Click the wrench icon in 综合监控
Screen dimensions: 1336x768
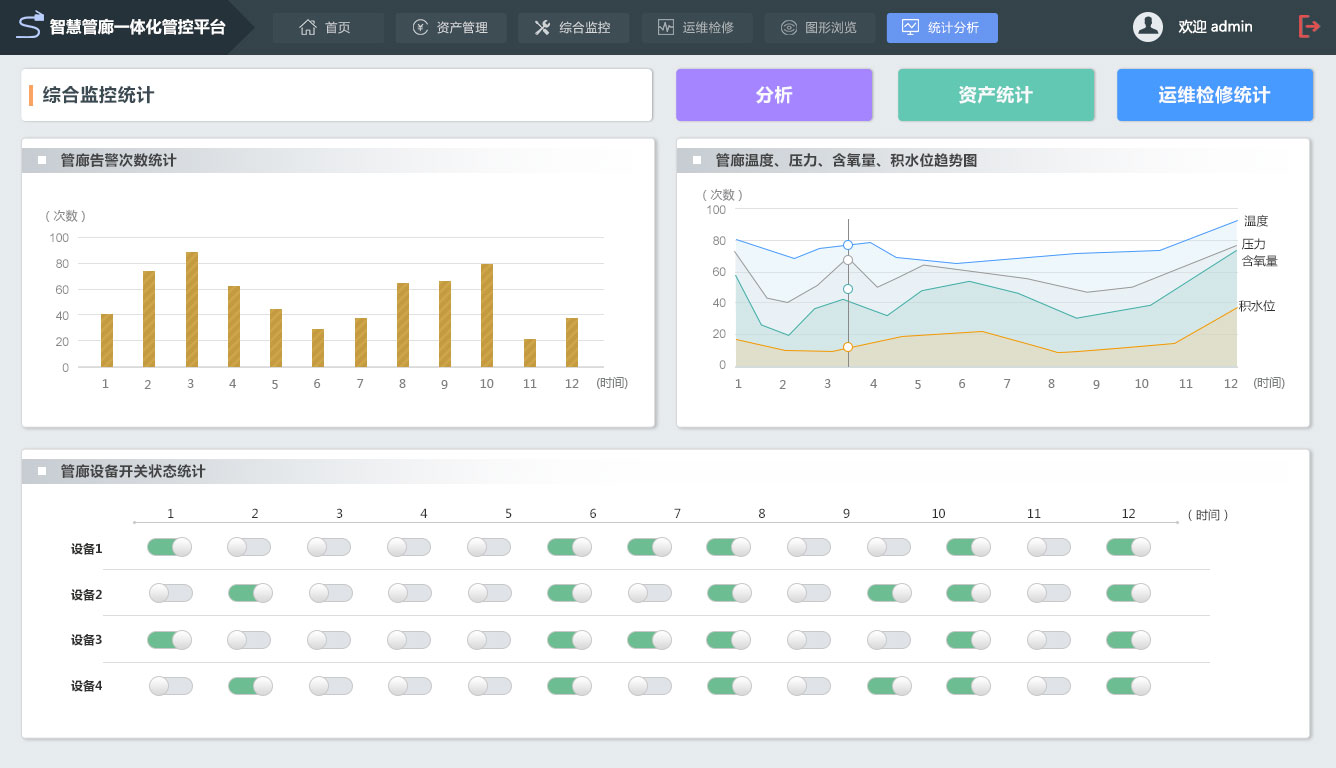pyautogui.click(x=542, y=28)
